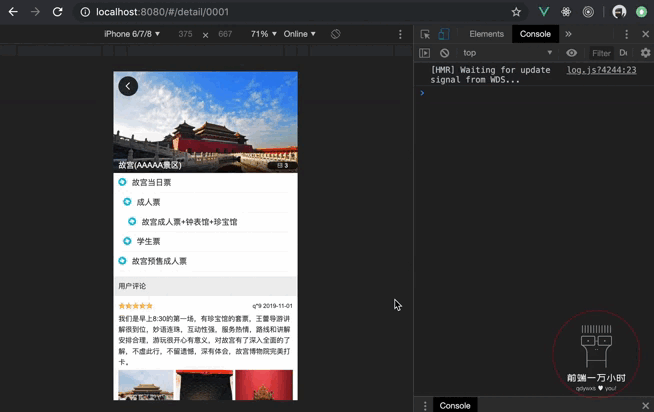Click the circular target extension icon
The width and height of the screenshot is (654, 412).
[x=588, y=12]
